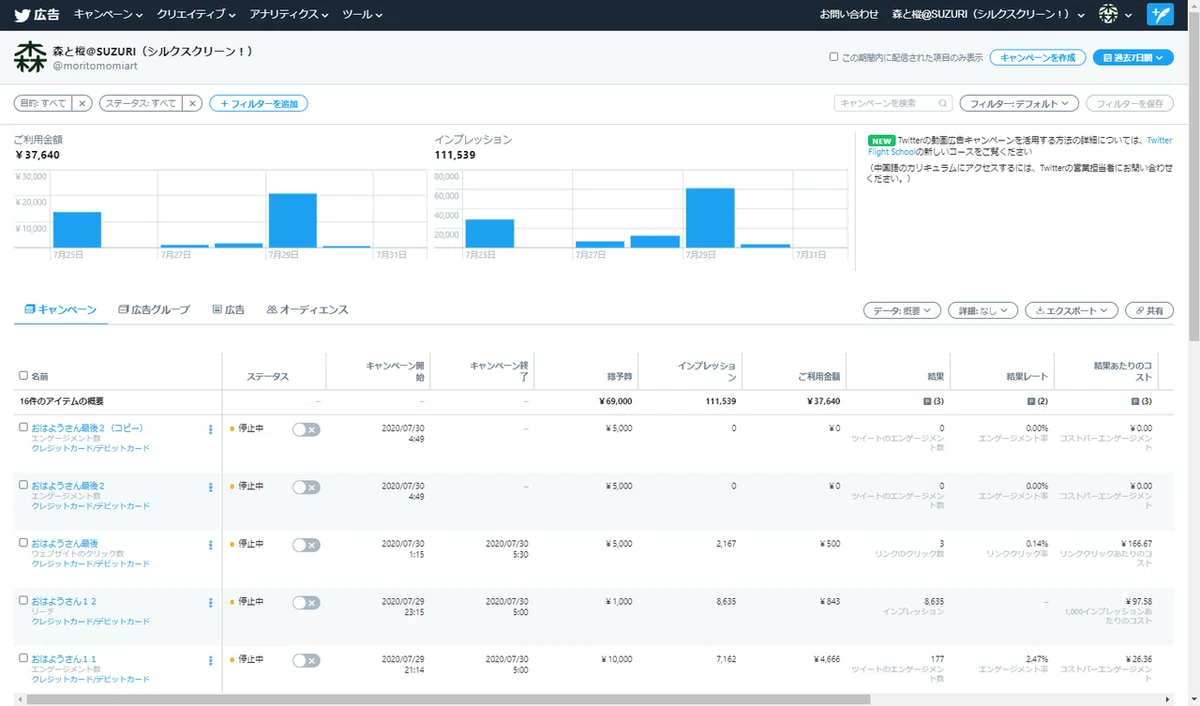Open the three-dot menu for おはようさん１１

pos(210,661)
